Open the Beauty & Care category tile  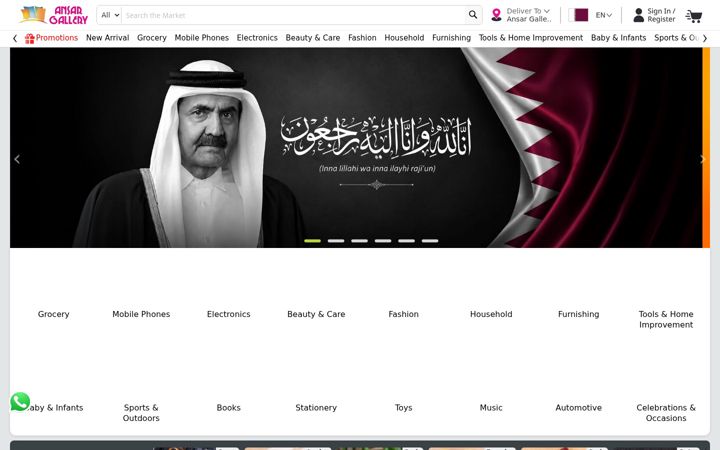(x=316, y=314)
